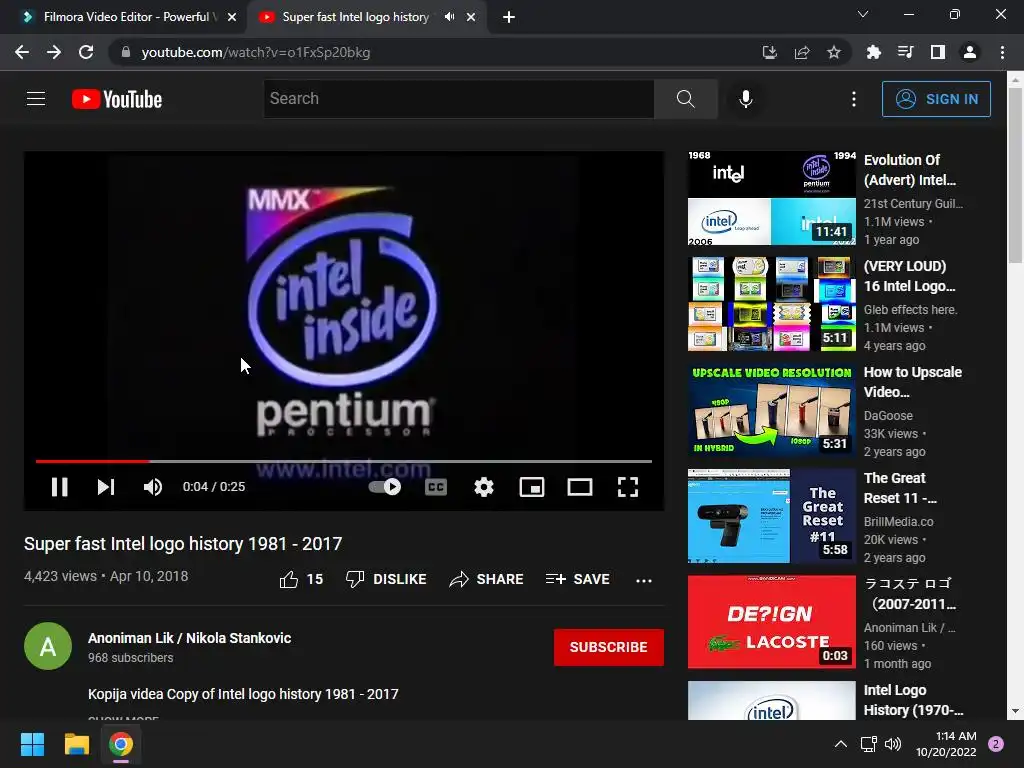Open more actions ellipsis under video
This screenshot has height=768, width=1024.
(644, 580)
